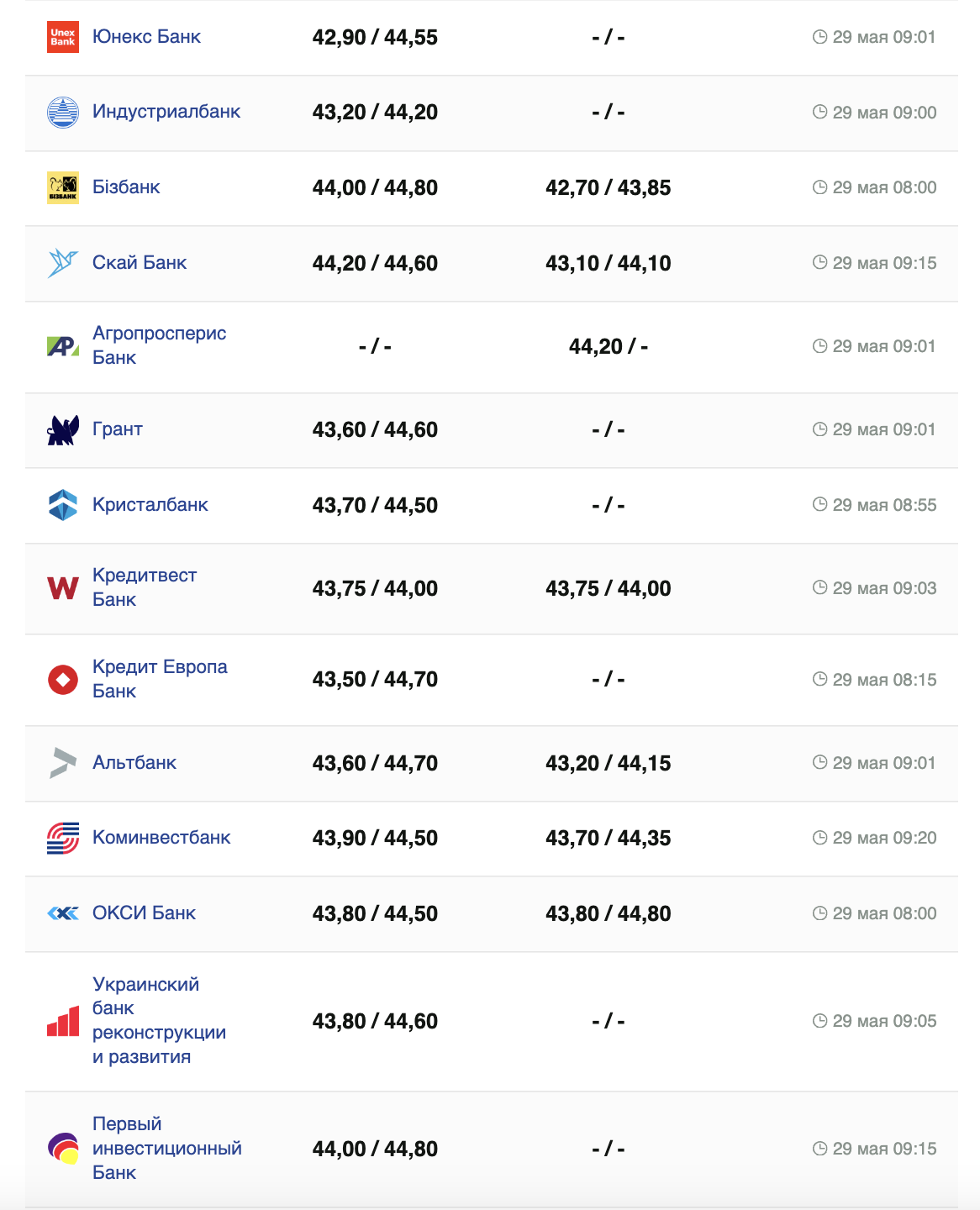Open the Юнекс Банк link
Screen dimensions: 980x1210
coord(146,37)
